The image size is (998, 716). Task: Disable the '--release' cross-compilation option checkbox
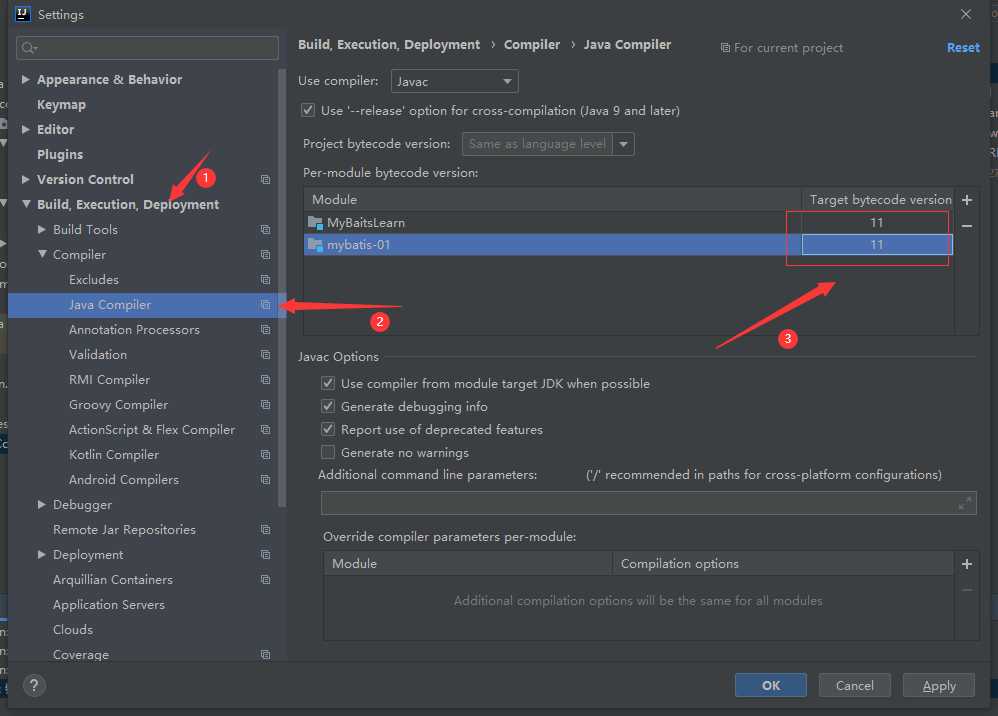click(308, 111)
